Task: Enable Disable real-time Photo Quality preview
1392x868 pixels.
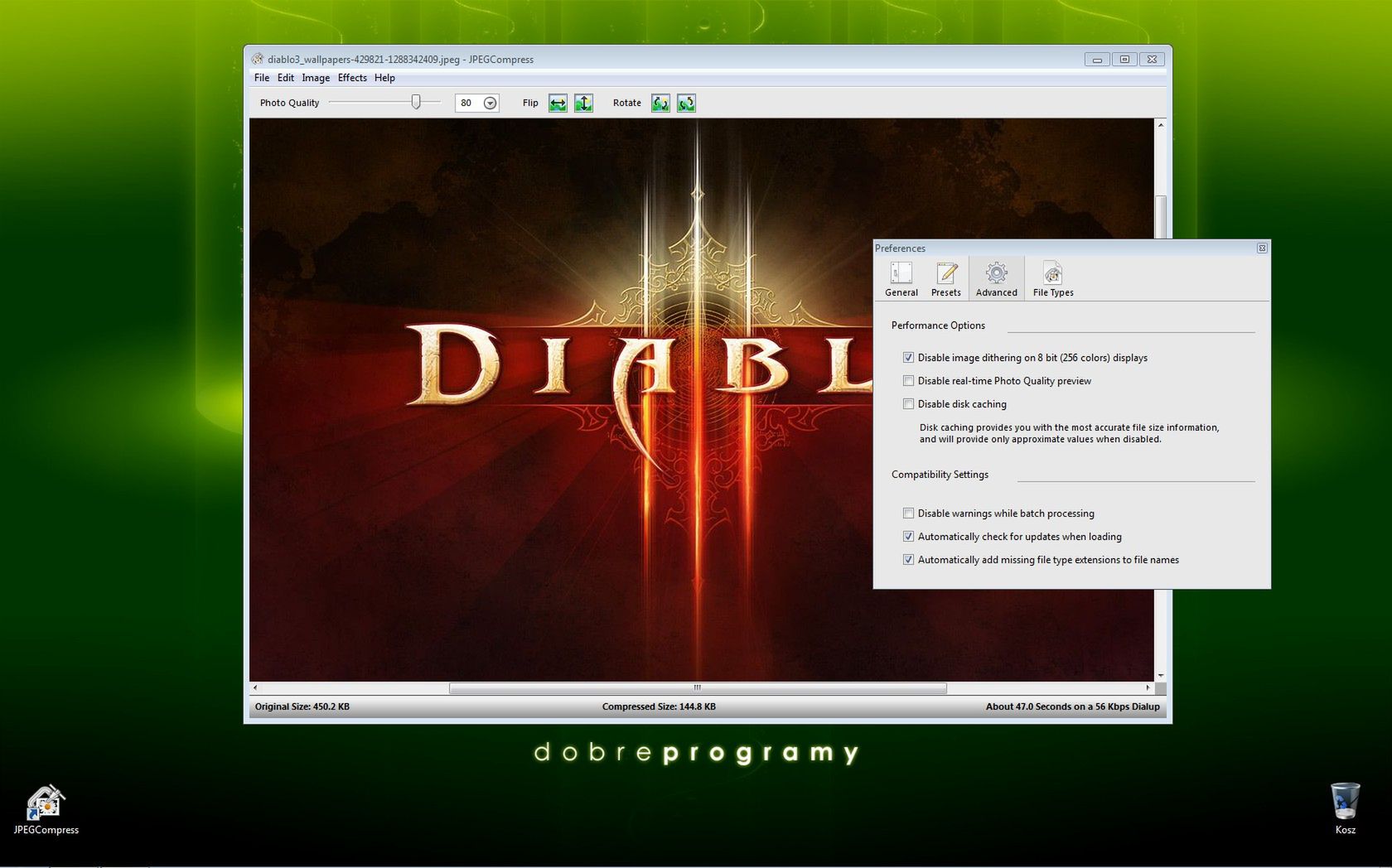Action: pyautogui.click(x=908, y=381)
